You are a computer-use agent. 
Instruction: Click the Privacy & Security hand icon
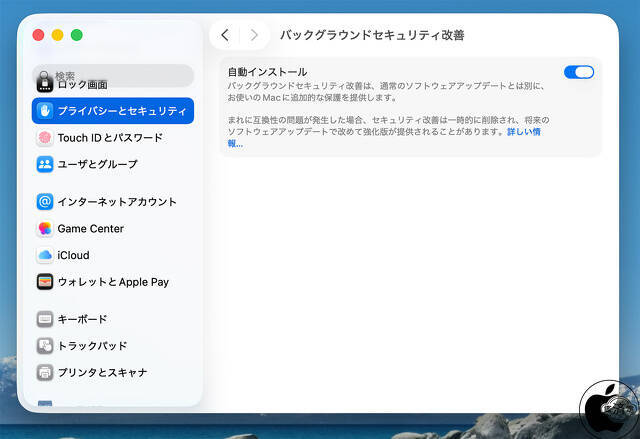(45, 111)
